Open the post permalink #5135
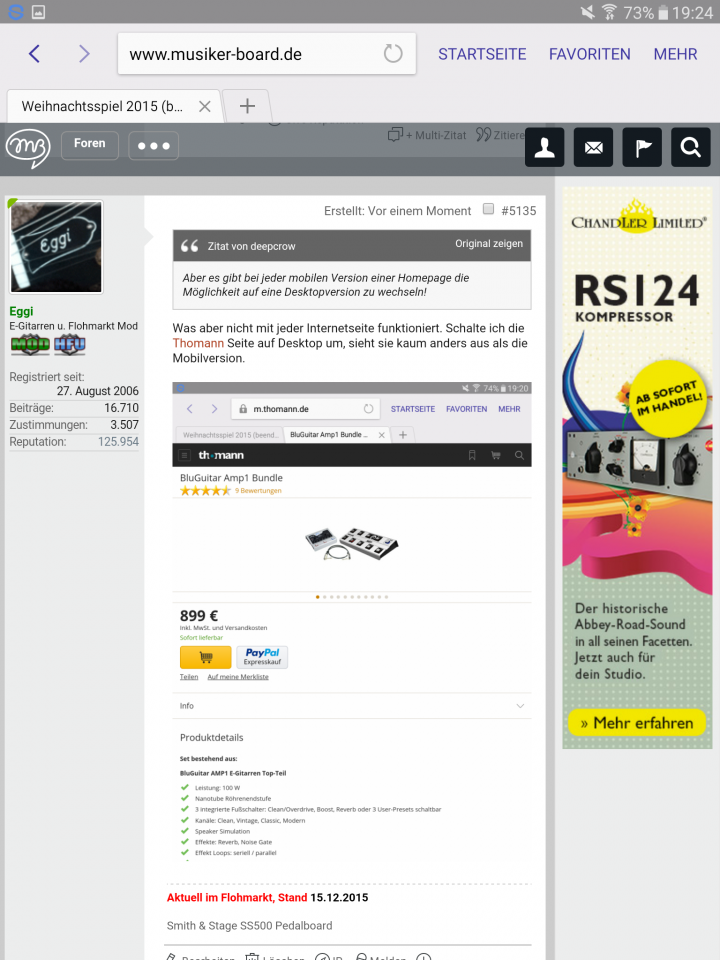 pos(519,211)
